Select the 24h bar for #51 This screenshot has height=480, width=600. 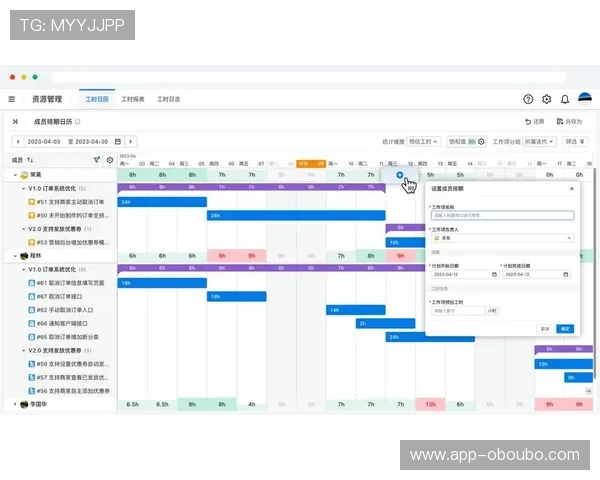click(162, 202)
